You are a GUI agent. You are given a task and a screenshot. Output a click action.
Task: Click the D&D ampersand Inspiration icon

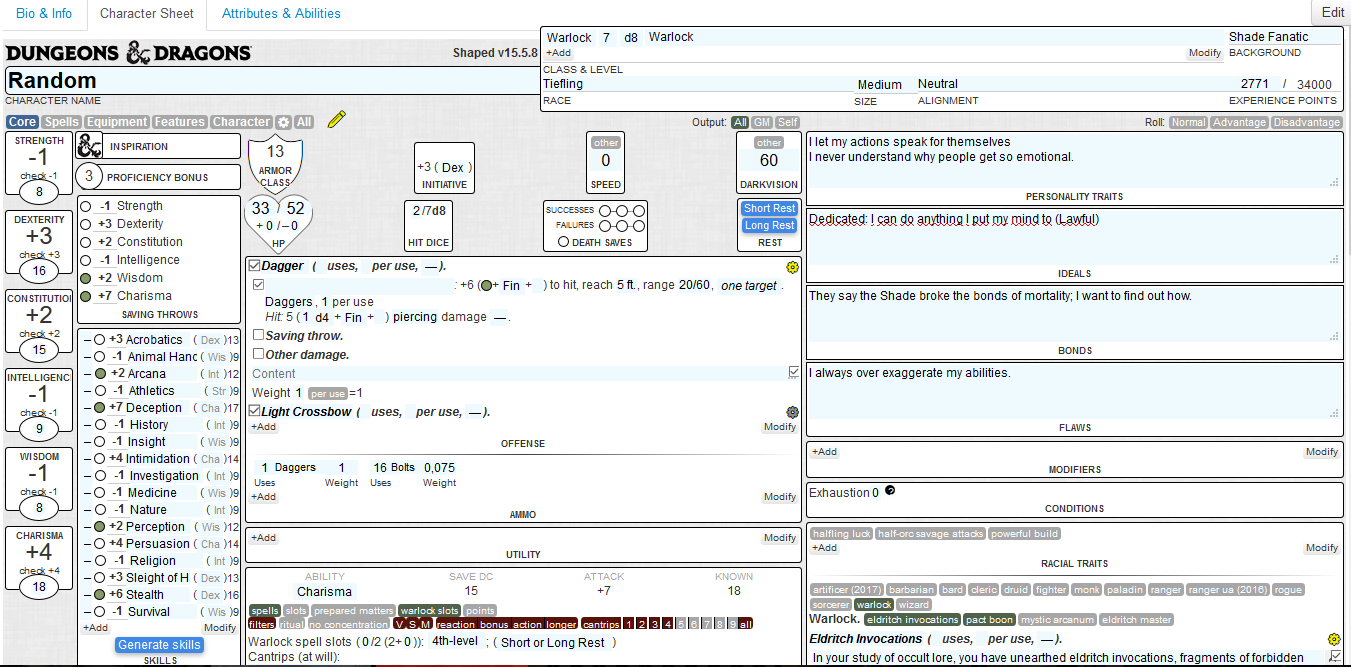(x=90, y=146)
